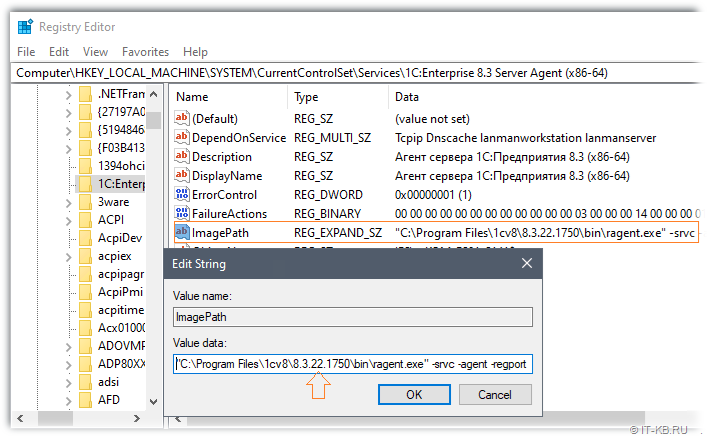Select the {27197A0 folder icon
Viewport: 707px width, 436px height.
pos(85,112)
